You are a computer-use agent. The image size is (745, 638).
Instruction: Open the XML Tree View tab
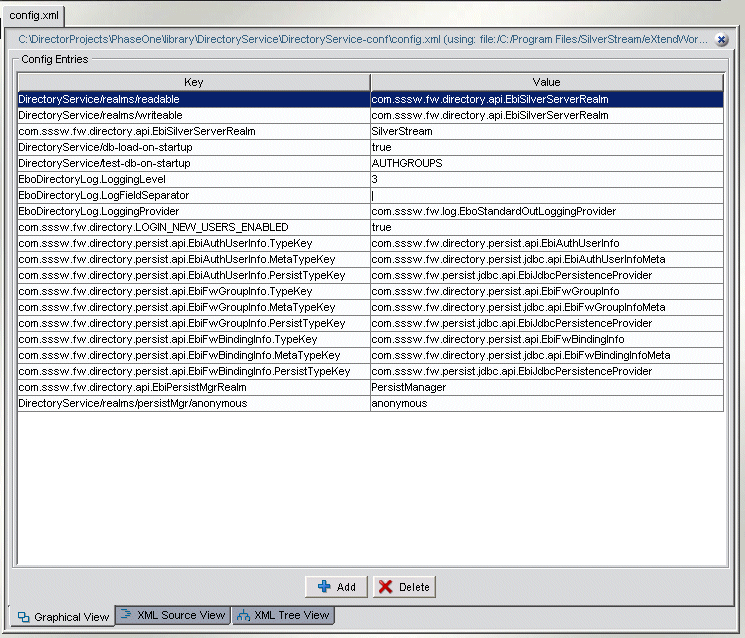click(x=284, y=615)
